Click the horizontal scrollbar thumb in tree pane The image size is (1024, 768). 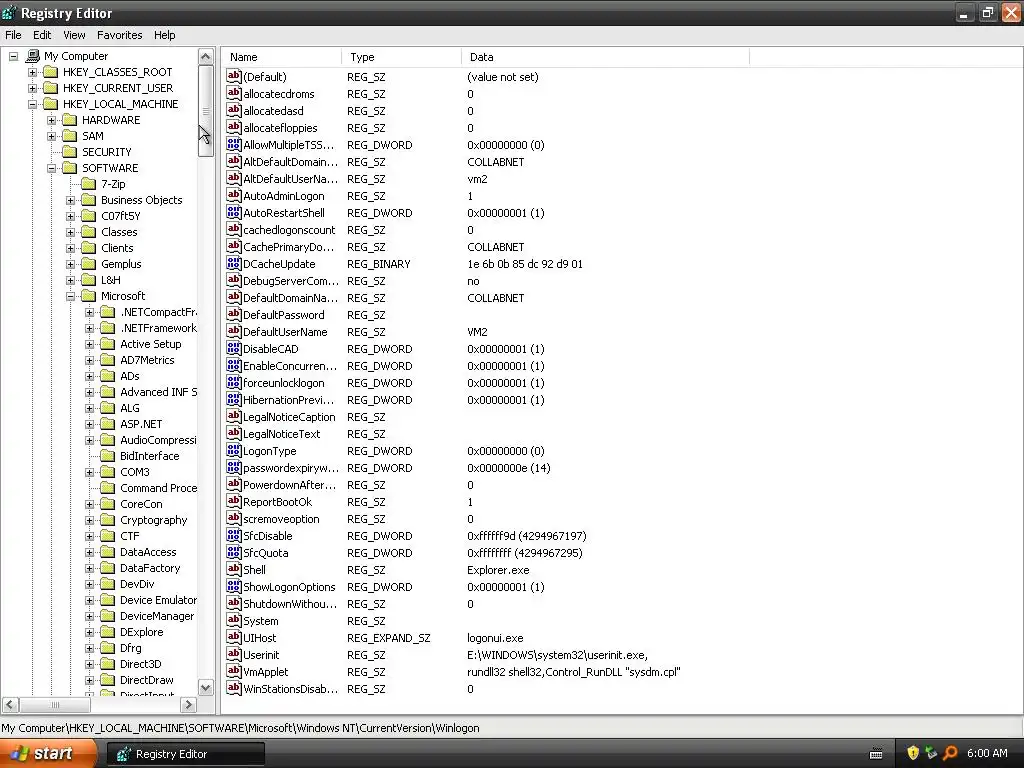55,705
